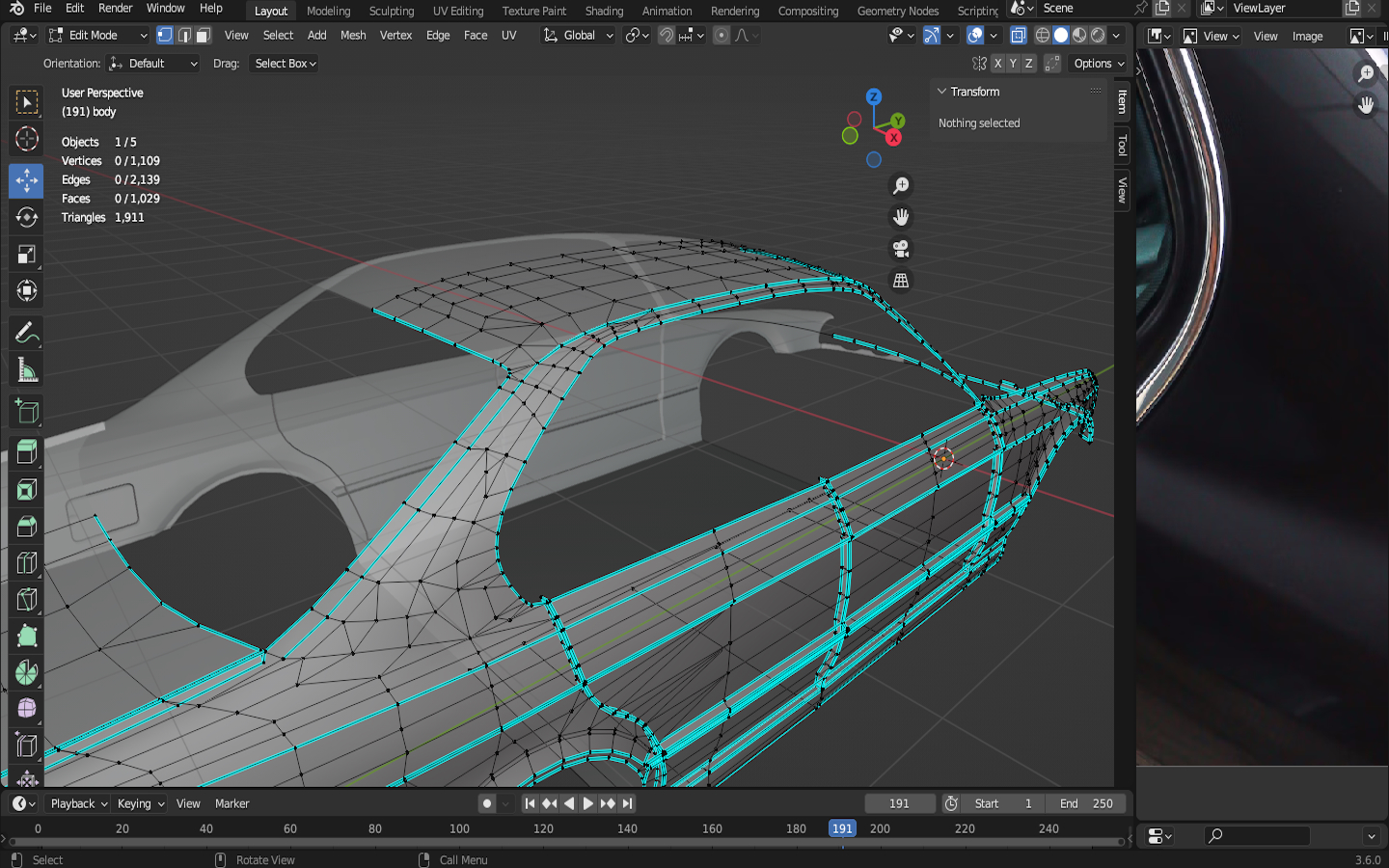Click the timeline frame 191 playhead marker
The width and height of the screenshot is (1389, 868).
[842, 828]
